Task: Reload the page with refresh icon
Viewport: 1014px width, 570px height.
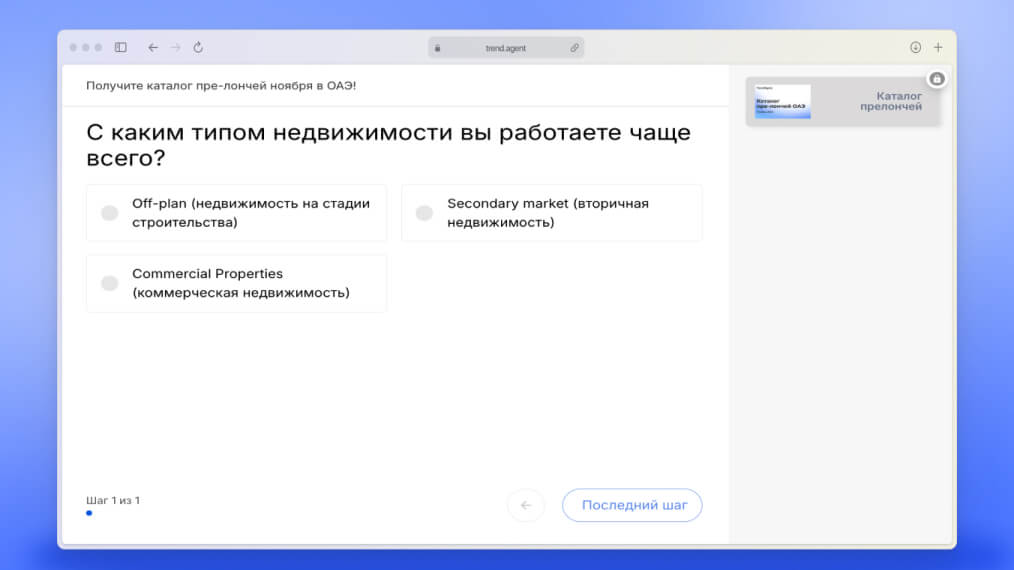Action: 198,47
